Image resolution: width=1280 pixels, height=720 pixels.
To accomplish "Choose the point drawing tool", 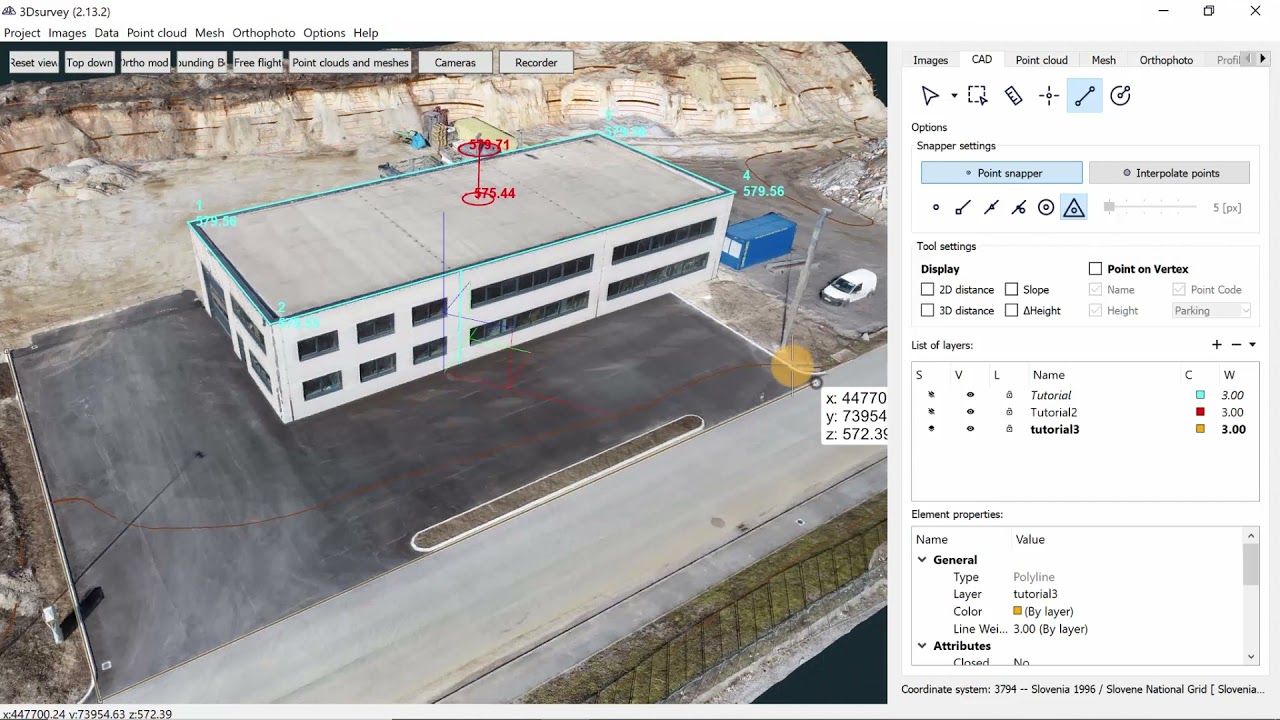I will pyautogui.click(x=1049, y=95).
